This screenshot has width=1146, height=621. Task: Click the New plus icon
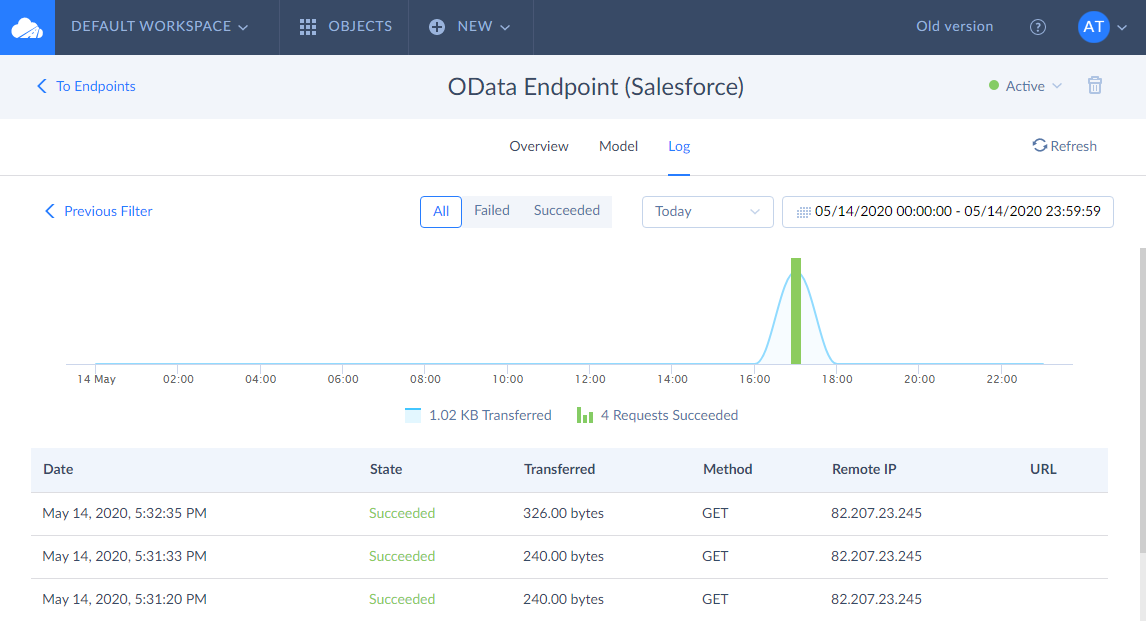436,27
